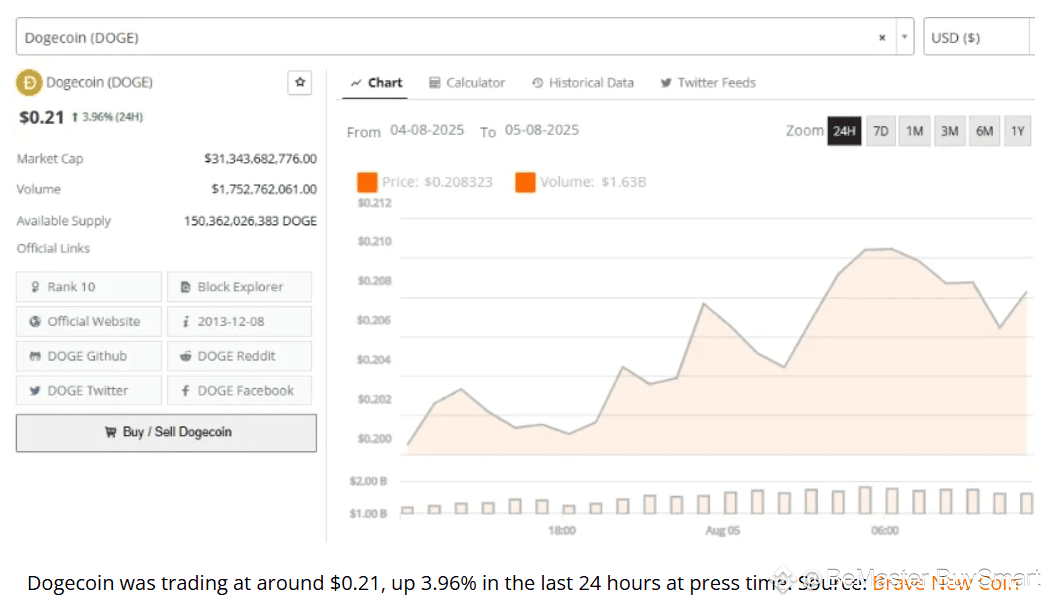Open the DOGE Reddit link
This screenshot has height=605, width=1048.
tap(239, 356)
